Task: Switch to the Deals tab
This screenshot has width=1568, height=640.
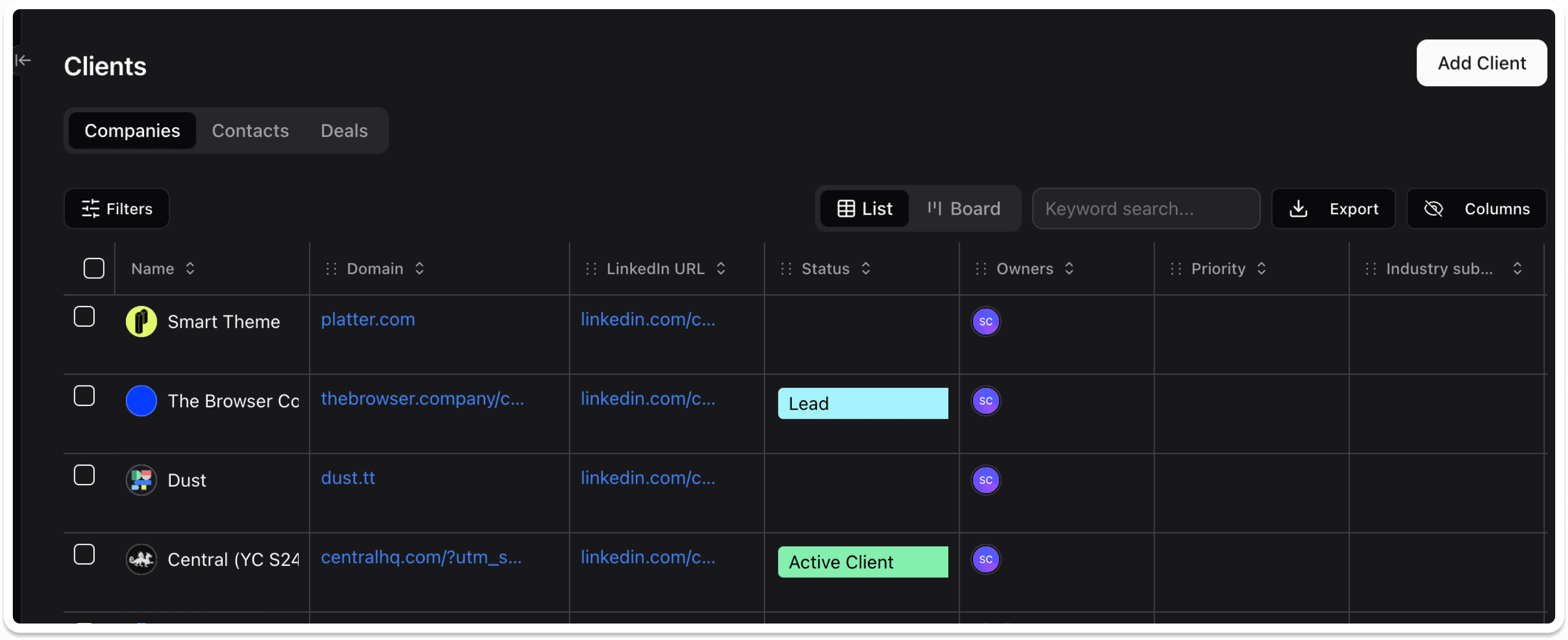Action: click(x=344, y=130)
